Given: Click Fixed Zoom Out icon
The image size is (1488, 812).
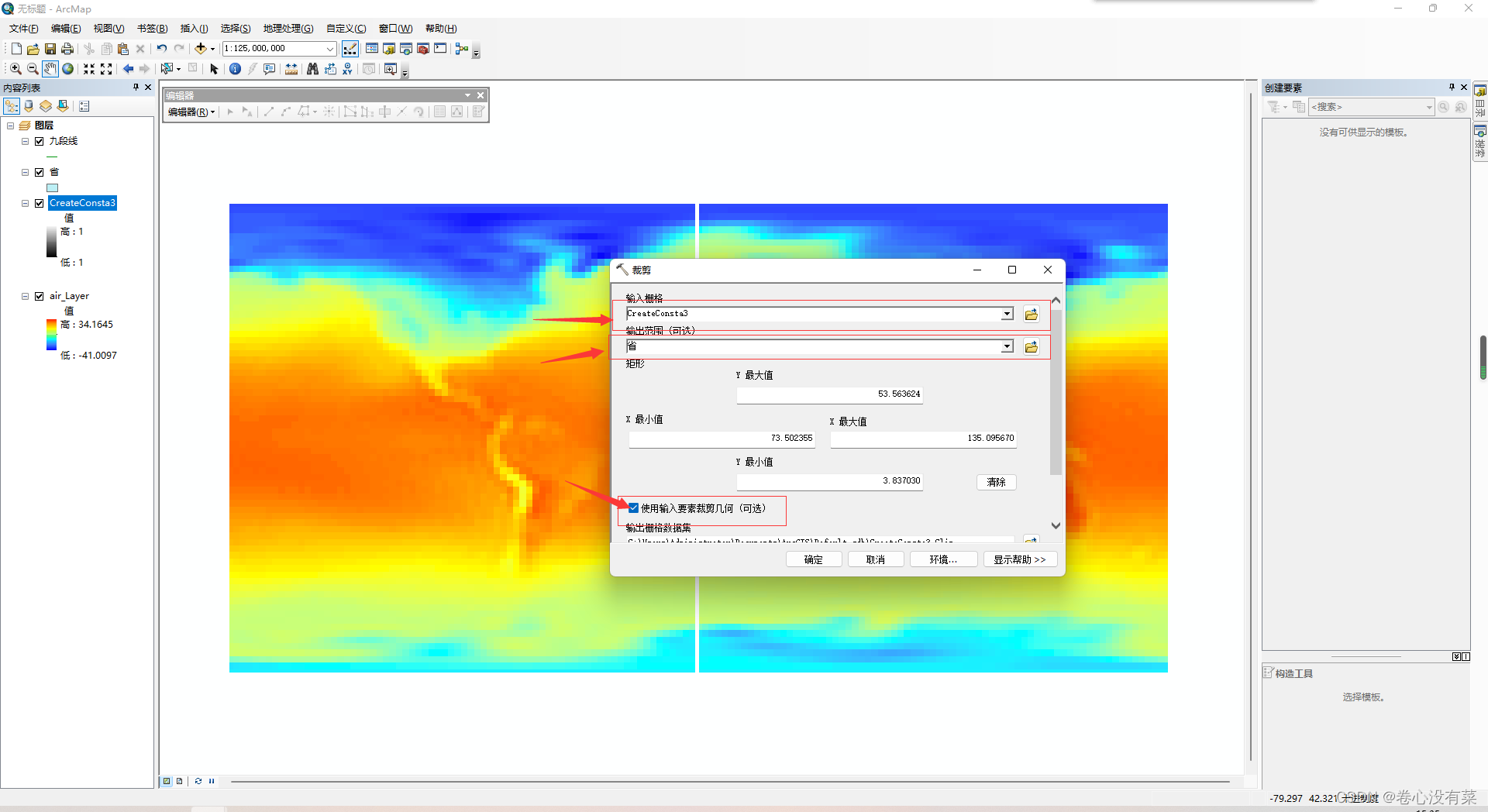Looking at the screenshot, I should click(106, 69).
